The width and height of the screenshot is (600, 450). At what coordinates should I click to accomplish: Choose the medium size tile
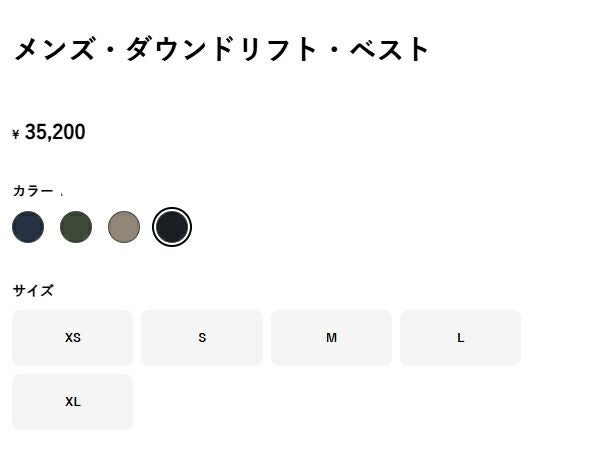click(331, 338)
